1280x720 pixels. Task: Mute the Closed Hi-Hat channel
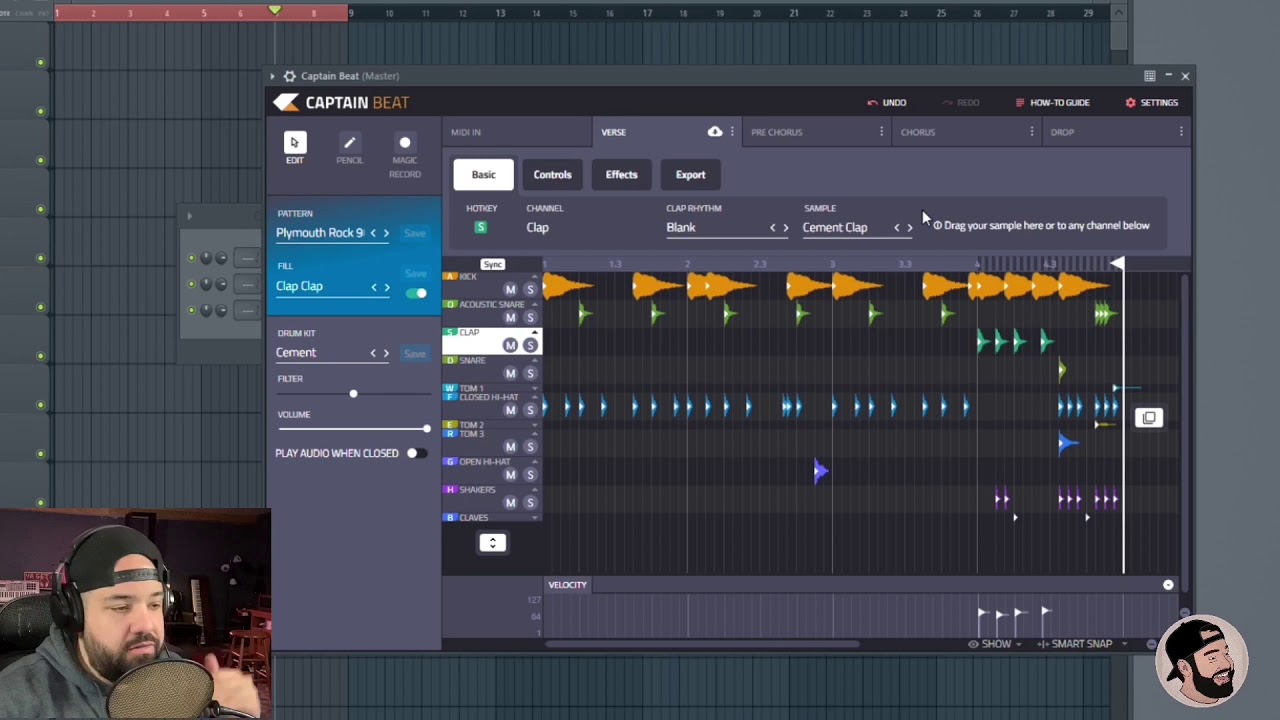[510, 410]
